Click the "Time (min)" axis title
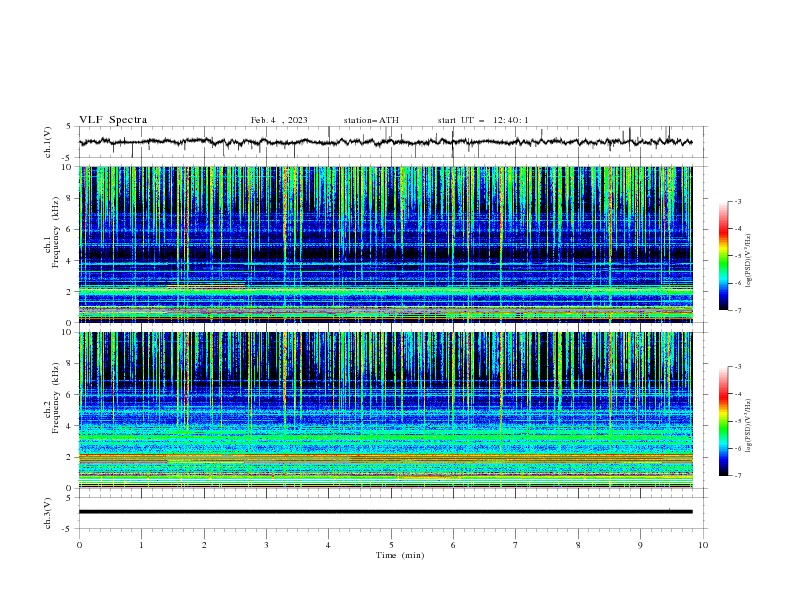 (x=400, y=555)
